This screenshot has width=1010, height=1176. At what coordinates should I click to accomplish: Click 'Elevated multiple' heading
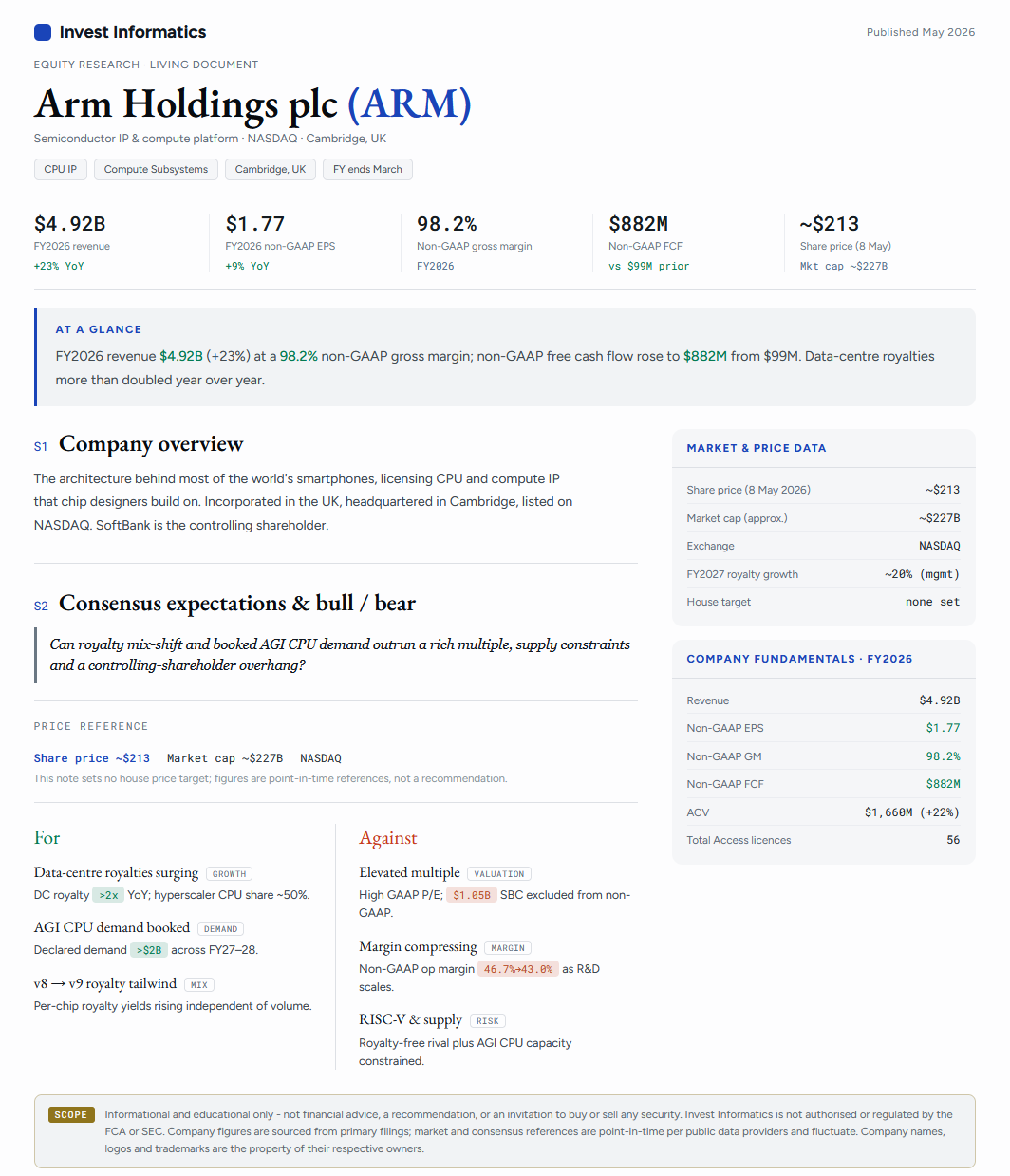pos(409,873)
